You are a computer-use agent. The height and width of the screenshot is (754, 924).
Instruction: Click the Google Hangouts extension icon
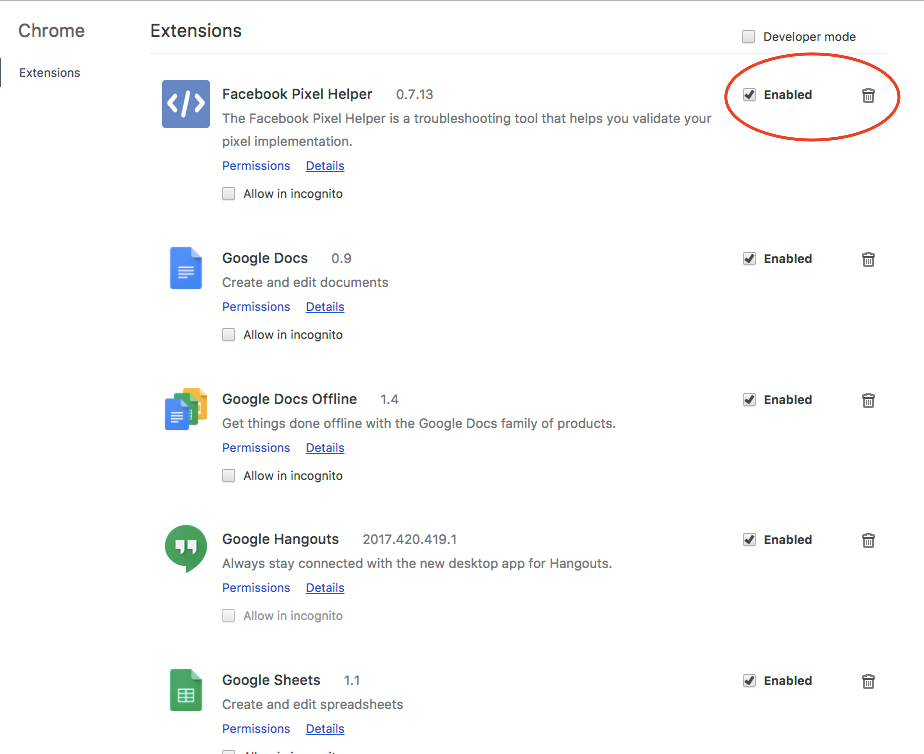click(186, 548)
